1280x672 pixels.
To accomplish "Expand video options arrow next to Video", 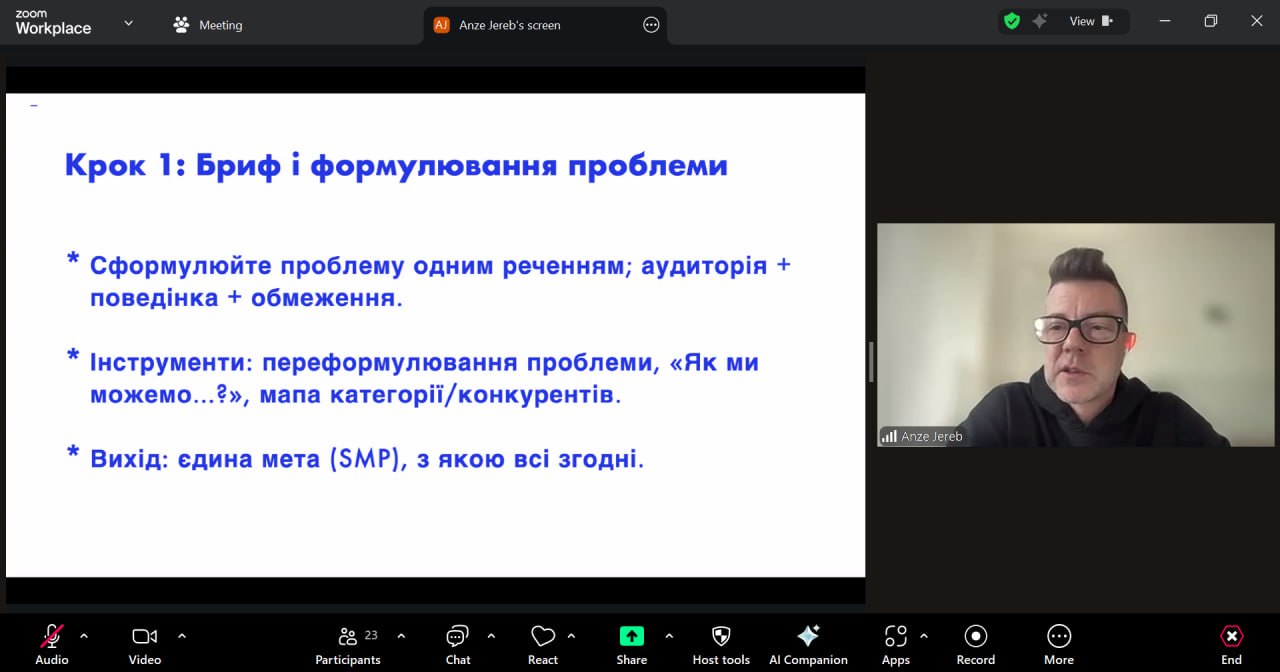I will pos(182,635).
